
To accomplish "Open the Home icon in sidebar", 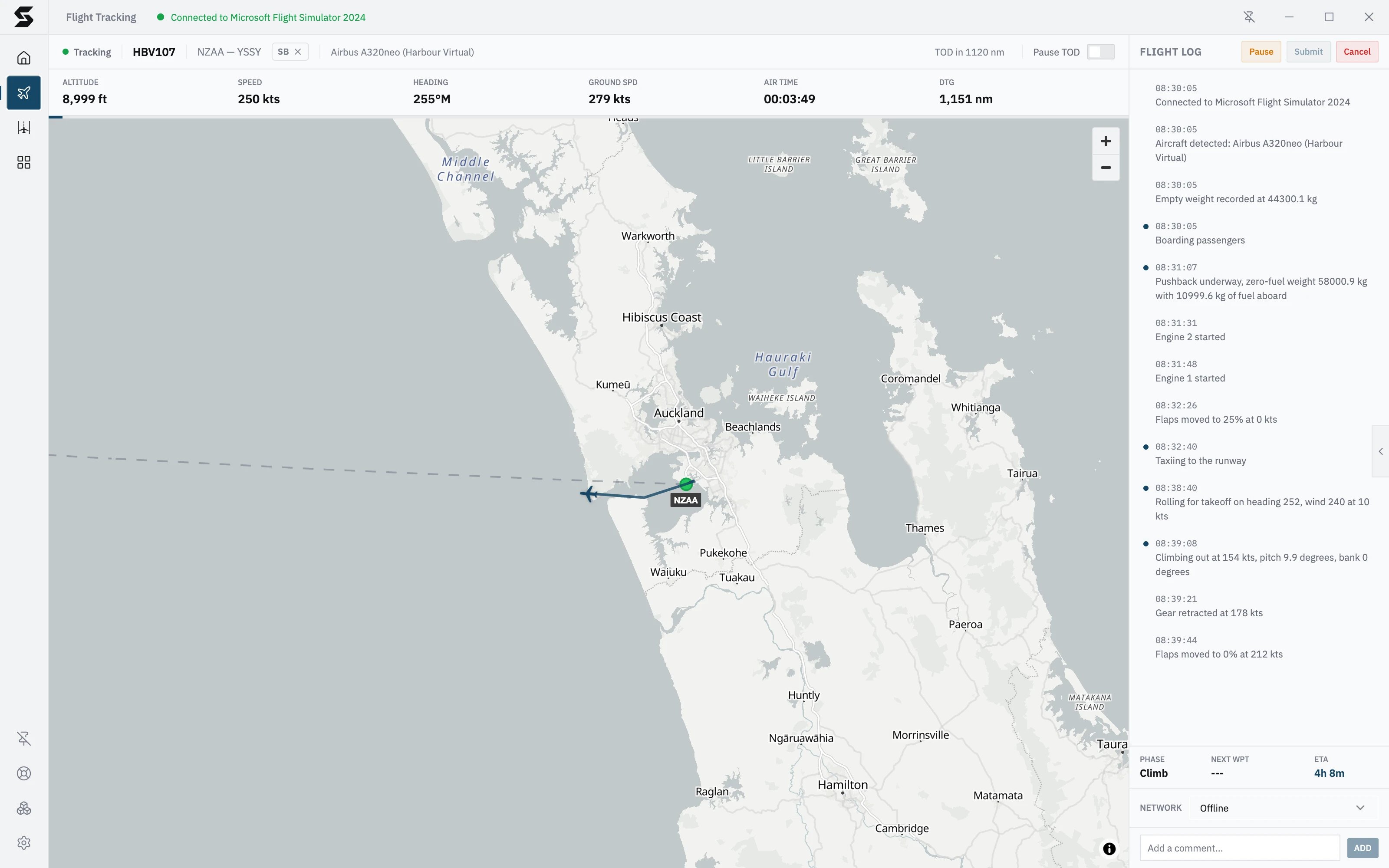I will (23, 58).
